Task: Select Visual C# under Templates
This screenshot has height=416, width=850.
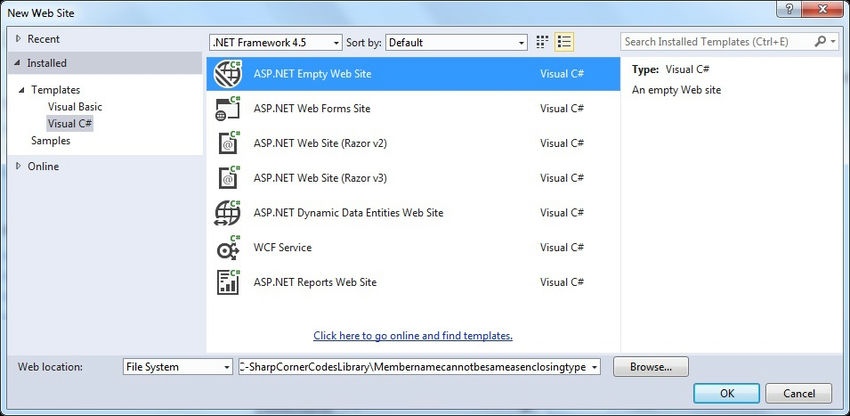Action: (x=70, y=124)
